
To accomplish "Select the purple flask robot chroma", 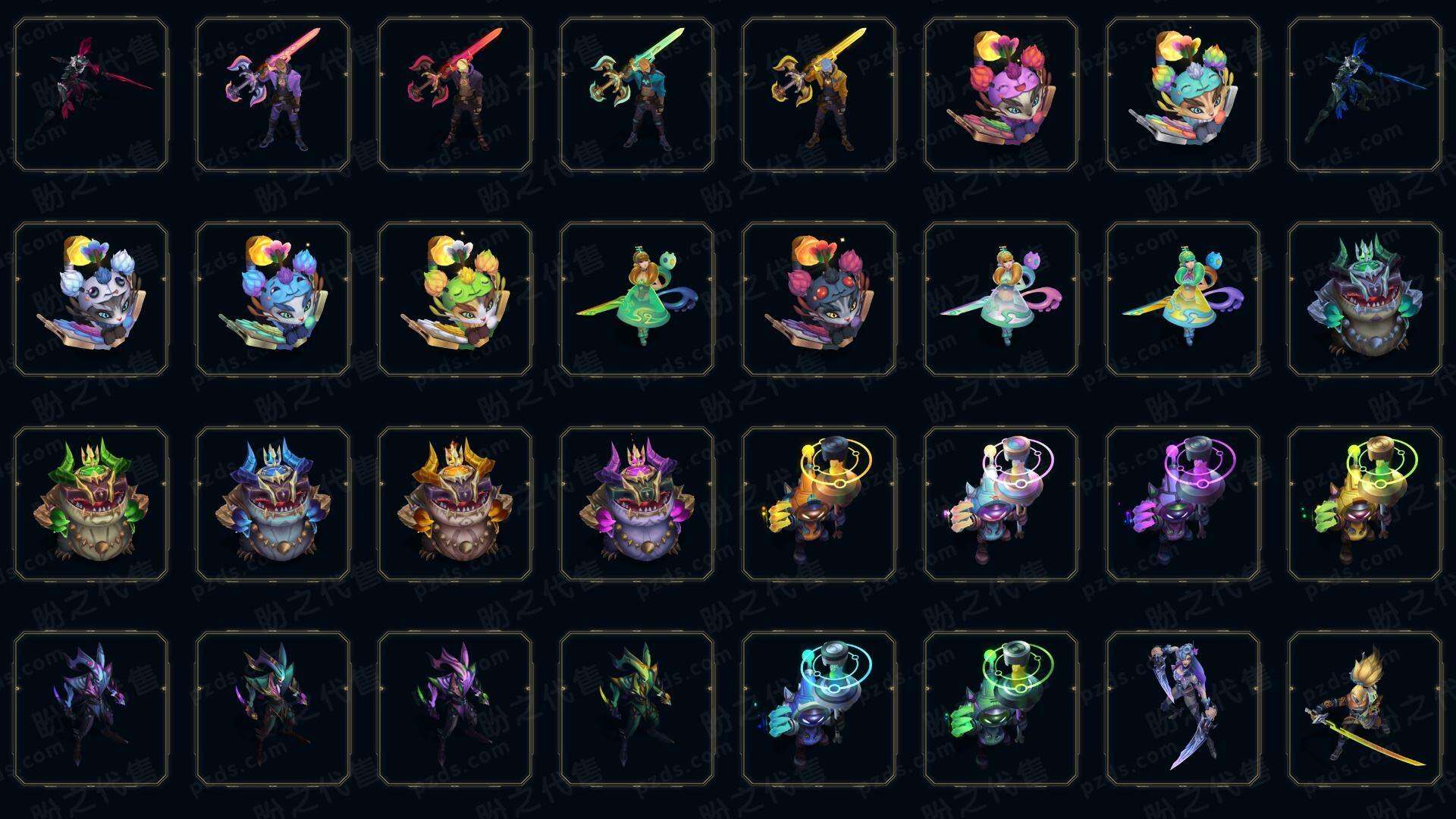I will (1183, 504).
